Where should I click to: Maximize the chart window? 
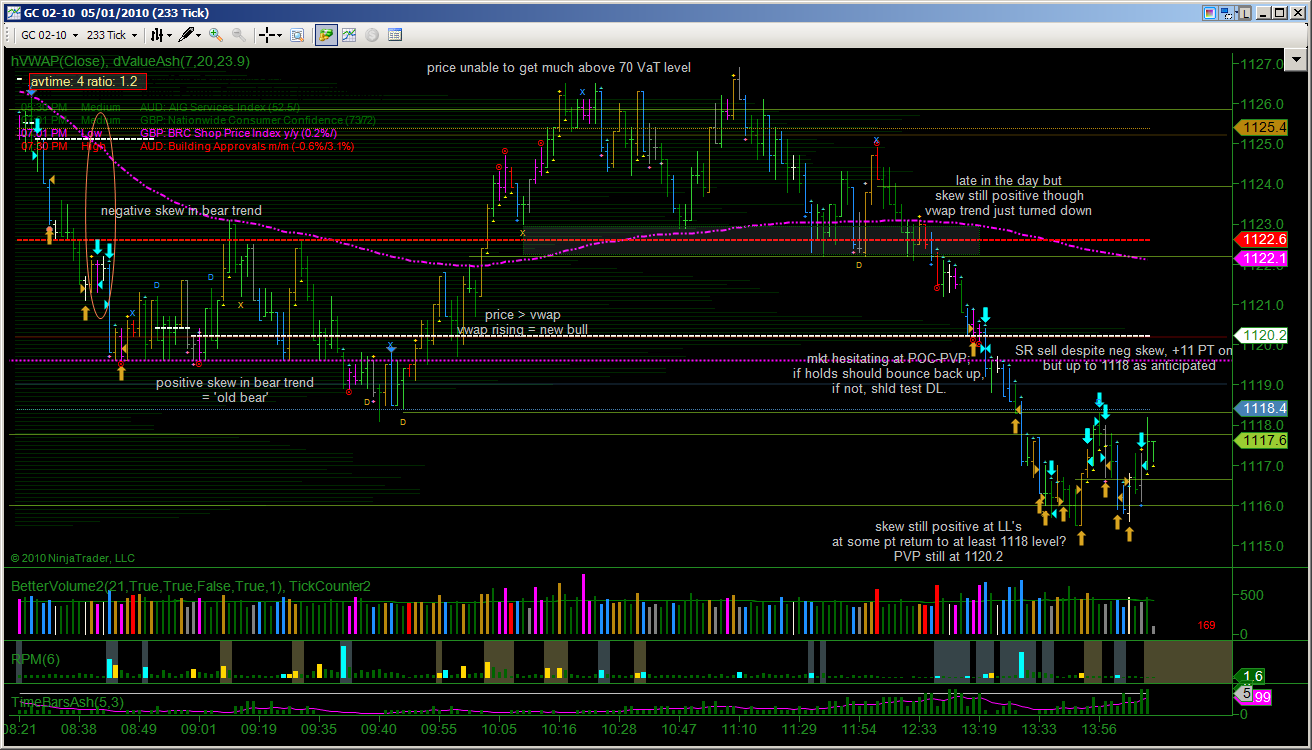(1279, 13)
